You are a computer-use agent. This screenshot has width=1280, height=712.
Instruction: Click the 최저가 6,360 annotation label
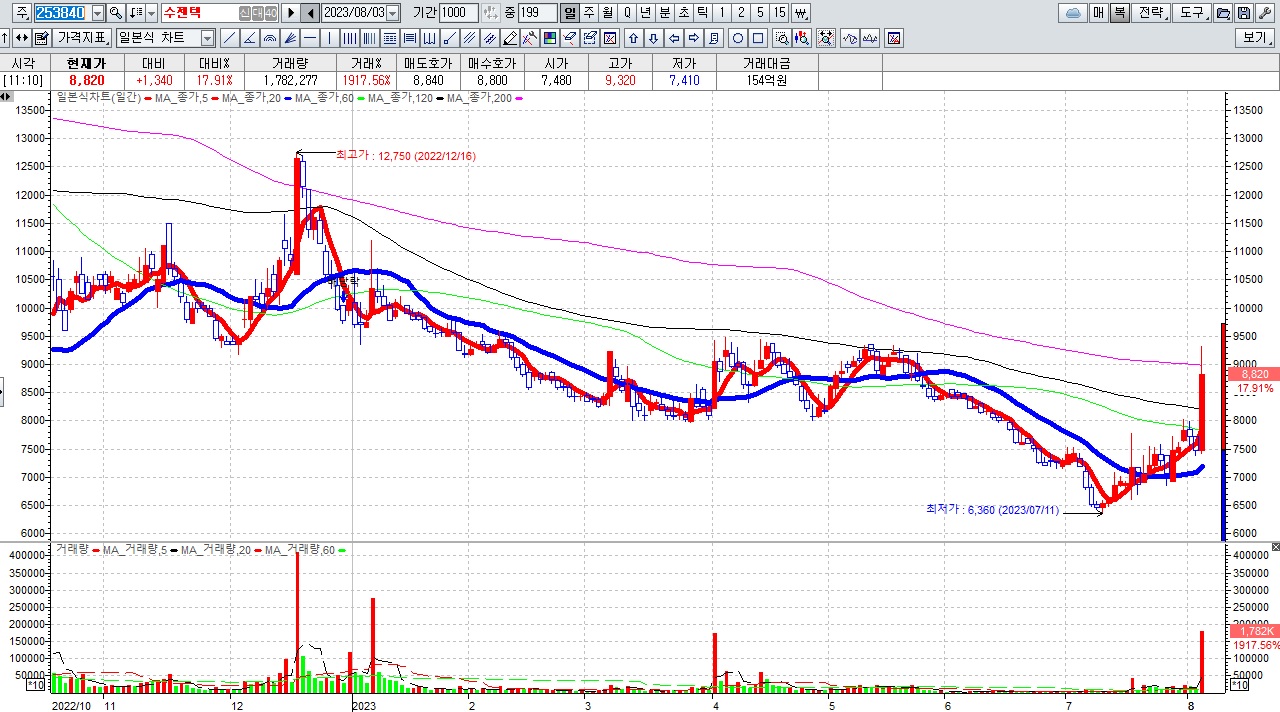(992, 509)
